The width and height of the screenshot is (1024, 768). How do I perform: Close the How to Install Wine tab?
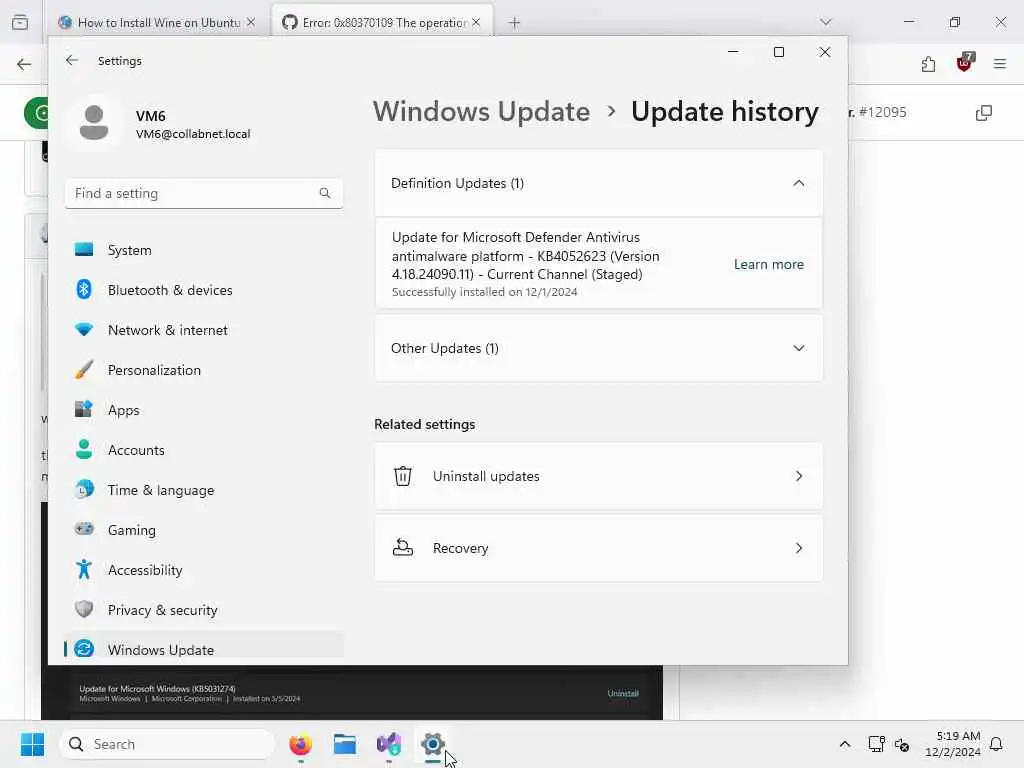point(251,22)
